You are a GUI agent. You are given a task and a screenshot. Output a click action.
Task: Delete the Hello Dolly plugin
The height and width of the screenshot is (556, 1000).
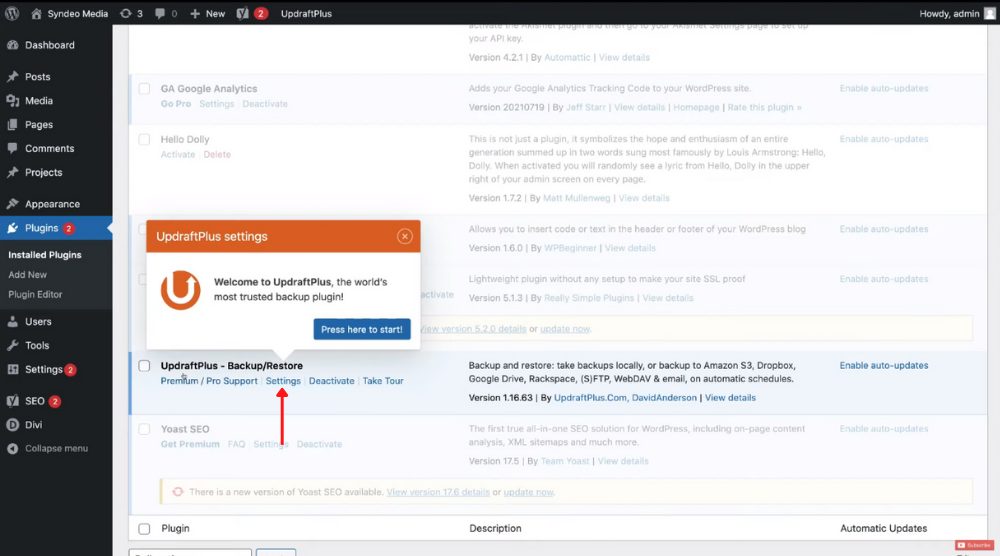(x=217, y=154)
